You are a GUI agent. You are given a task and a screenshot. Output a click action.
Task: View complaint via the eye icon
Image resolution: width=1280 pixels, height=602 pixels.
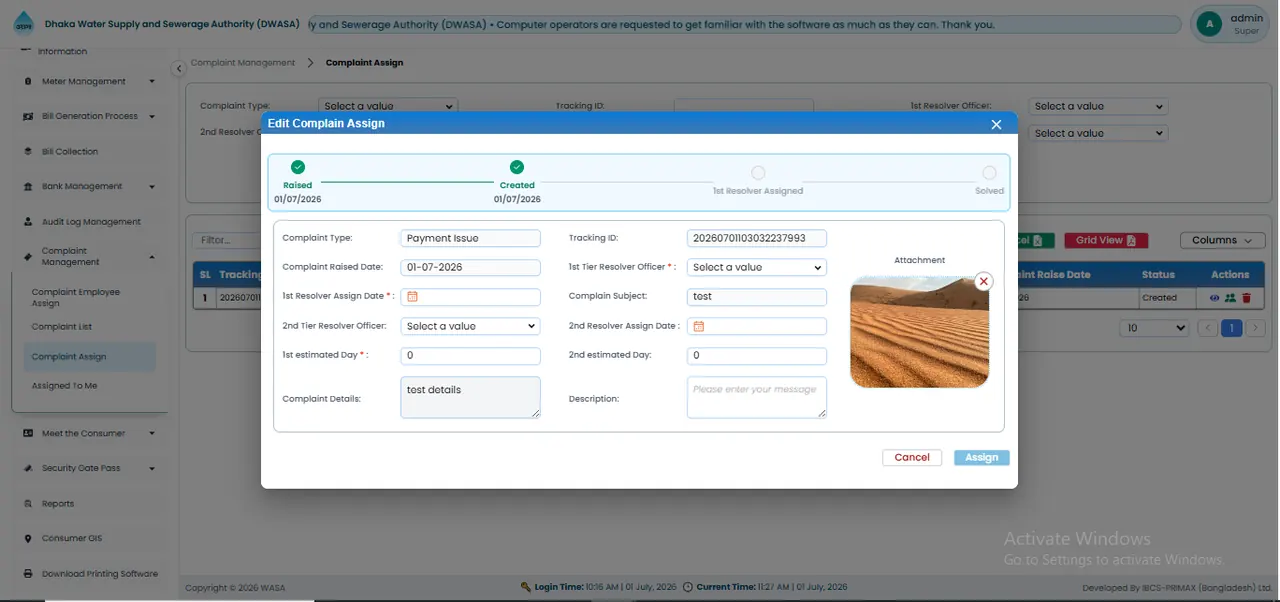point(1215,298)
